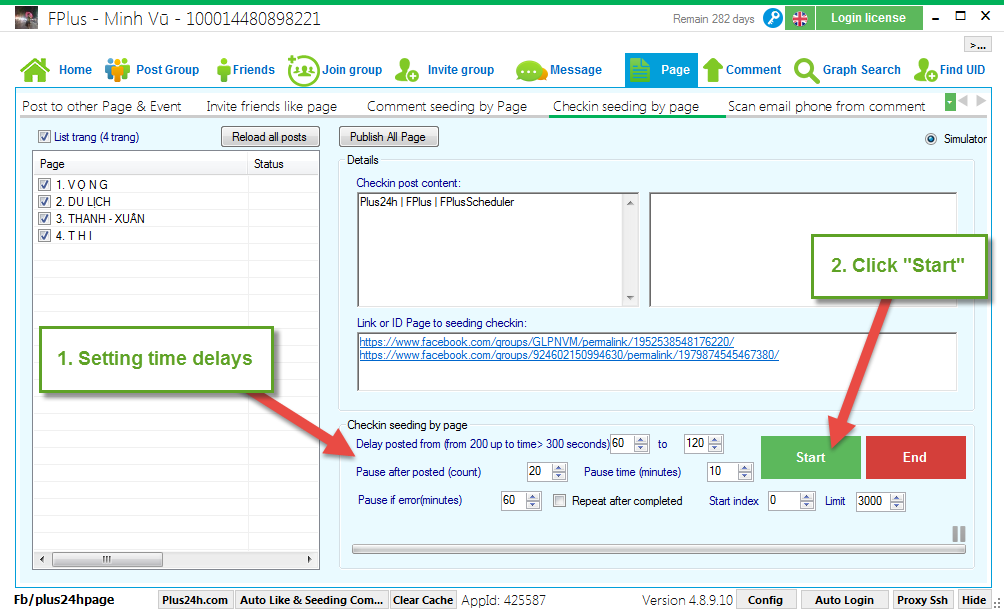Click the Login license button
Viewport: 1004px width, 612px height.
869,18
